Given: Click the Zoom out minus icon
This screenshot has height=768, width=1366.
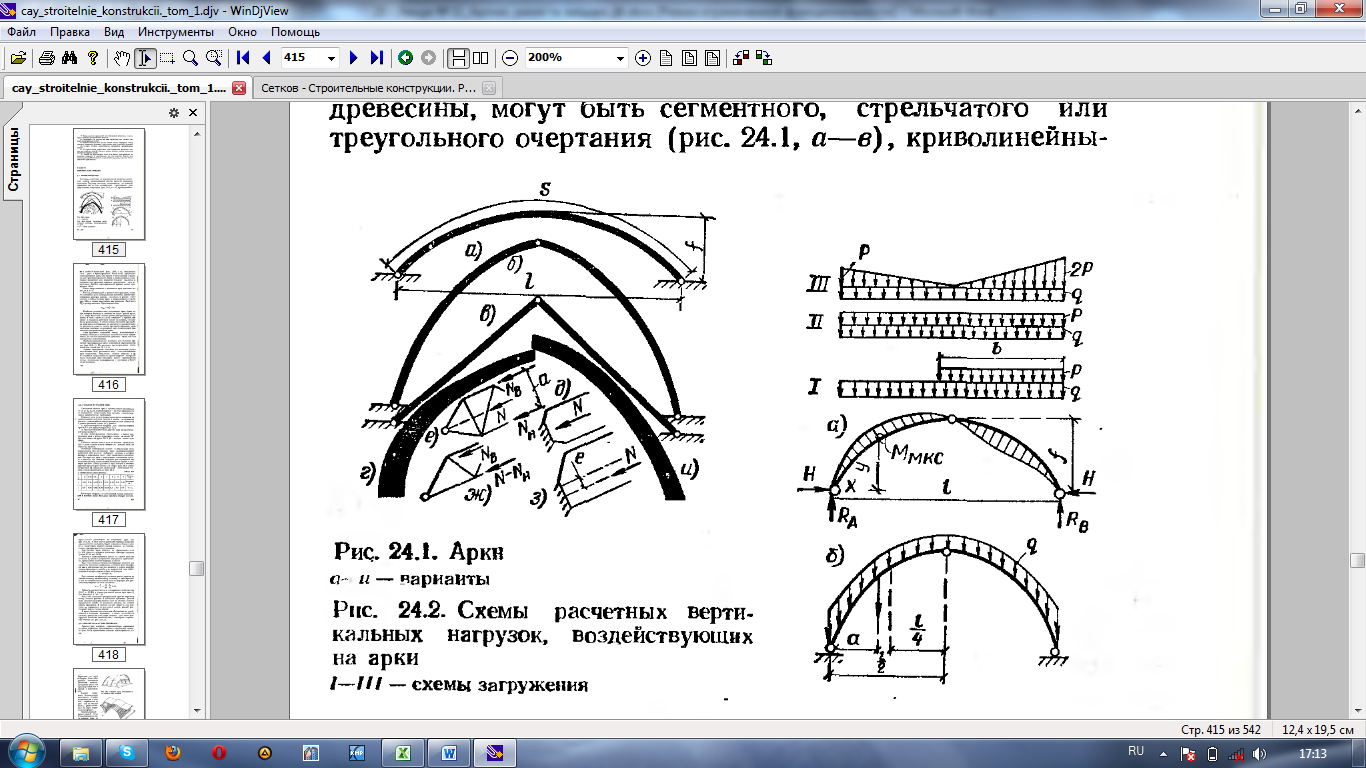Looking at the screenshot, I should [510, 58].
